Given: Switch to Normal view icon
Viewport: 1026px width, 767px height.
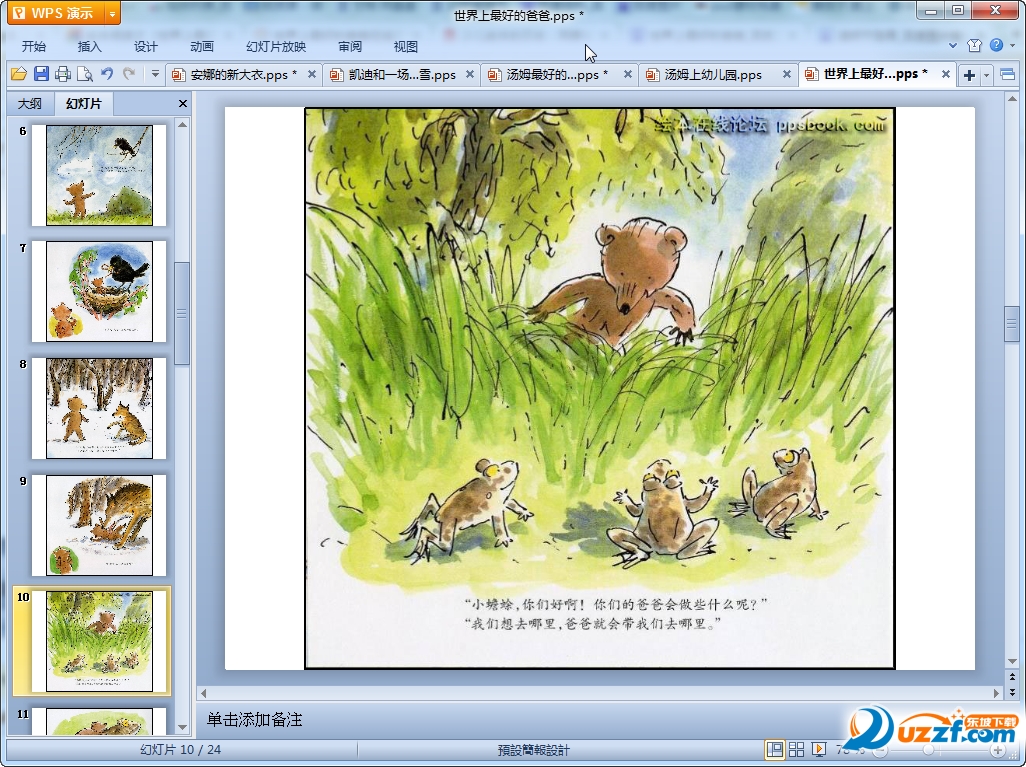Looking at the screenshot, I should pos(775,749).
